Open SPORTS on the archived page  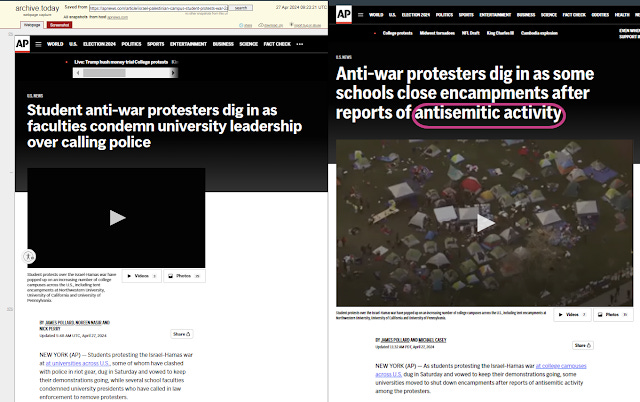(156, 44)
